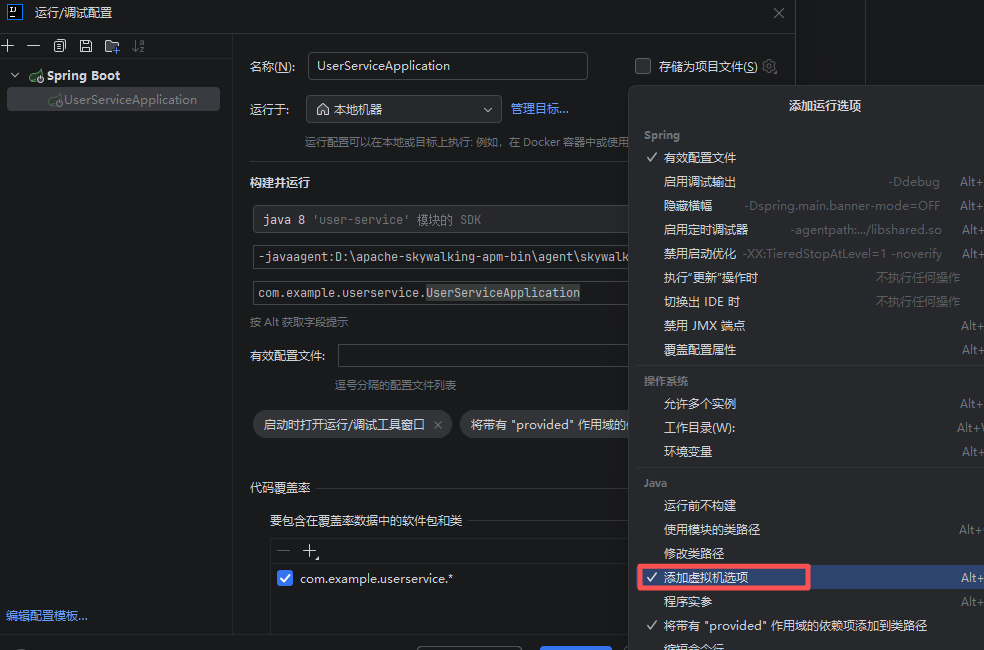Remove the 启动时打开运行/调试工具窗口 chip
Viewport: 984px width, 650px height.
[x=438, y=425]
